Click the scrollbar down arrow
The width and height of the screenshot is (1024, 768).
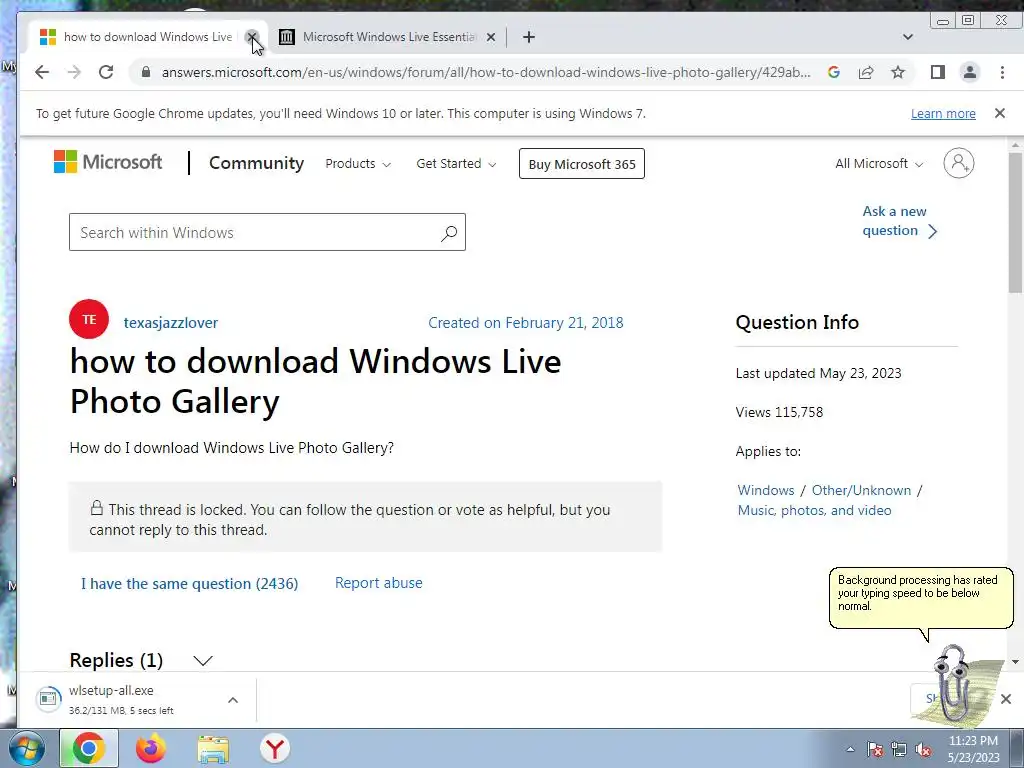1015,662
